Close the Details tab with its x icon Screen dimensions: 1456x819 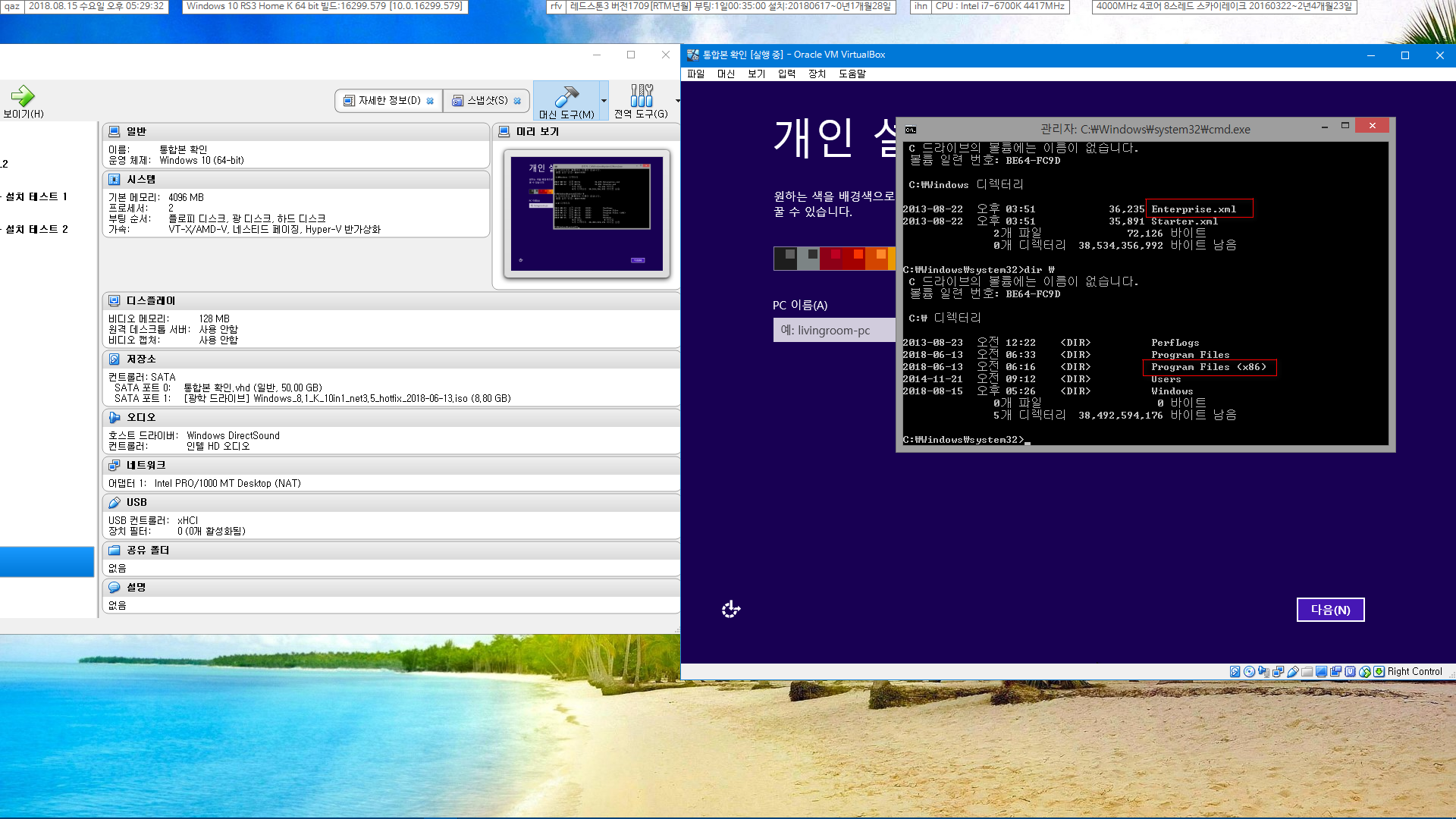point(430,101)
